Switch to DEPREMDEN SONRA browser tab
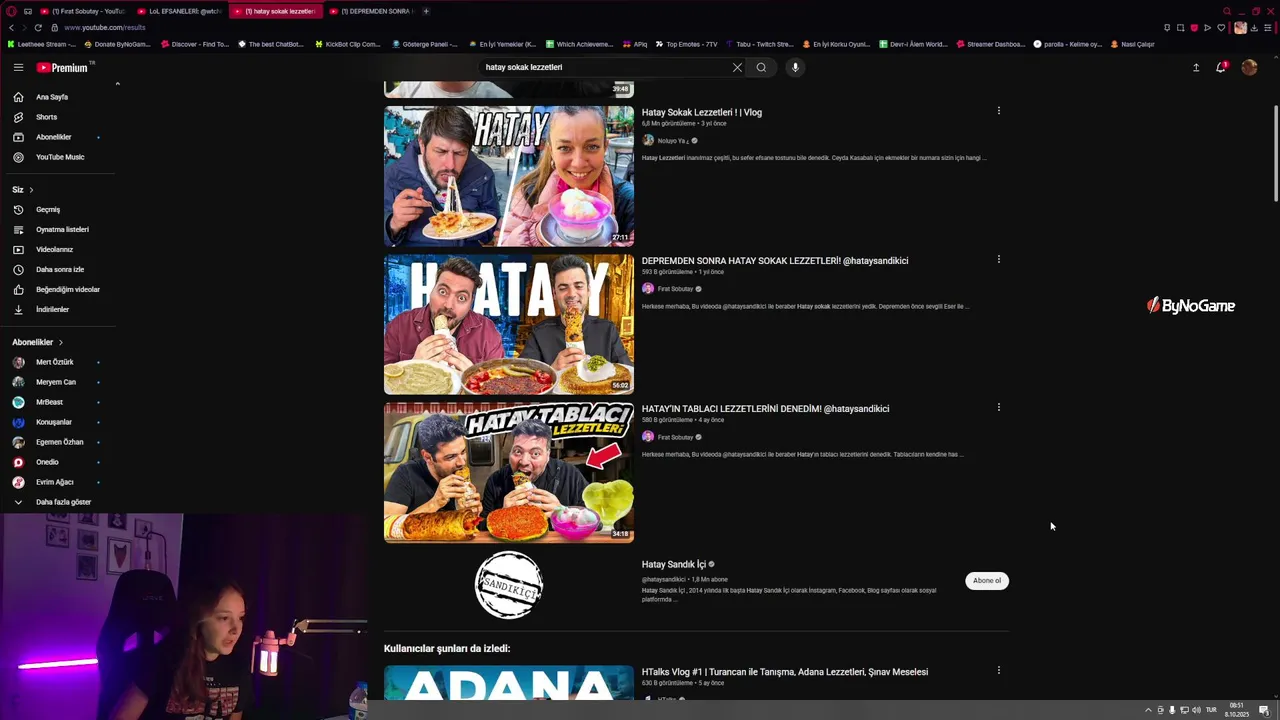This screenshot has width=1280, height=720. (372, 11)
